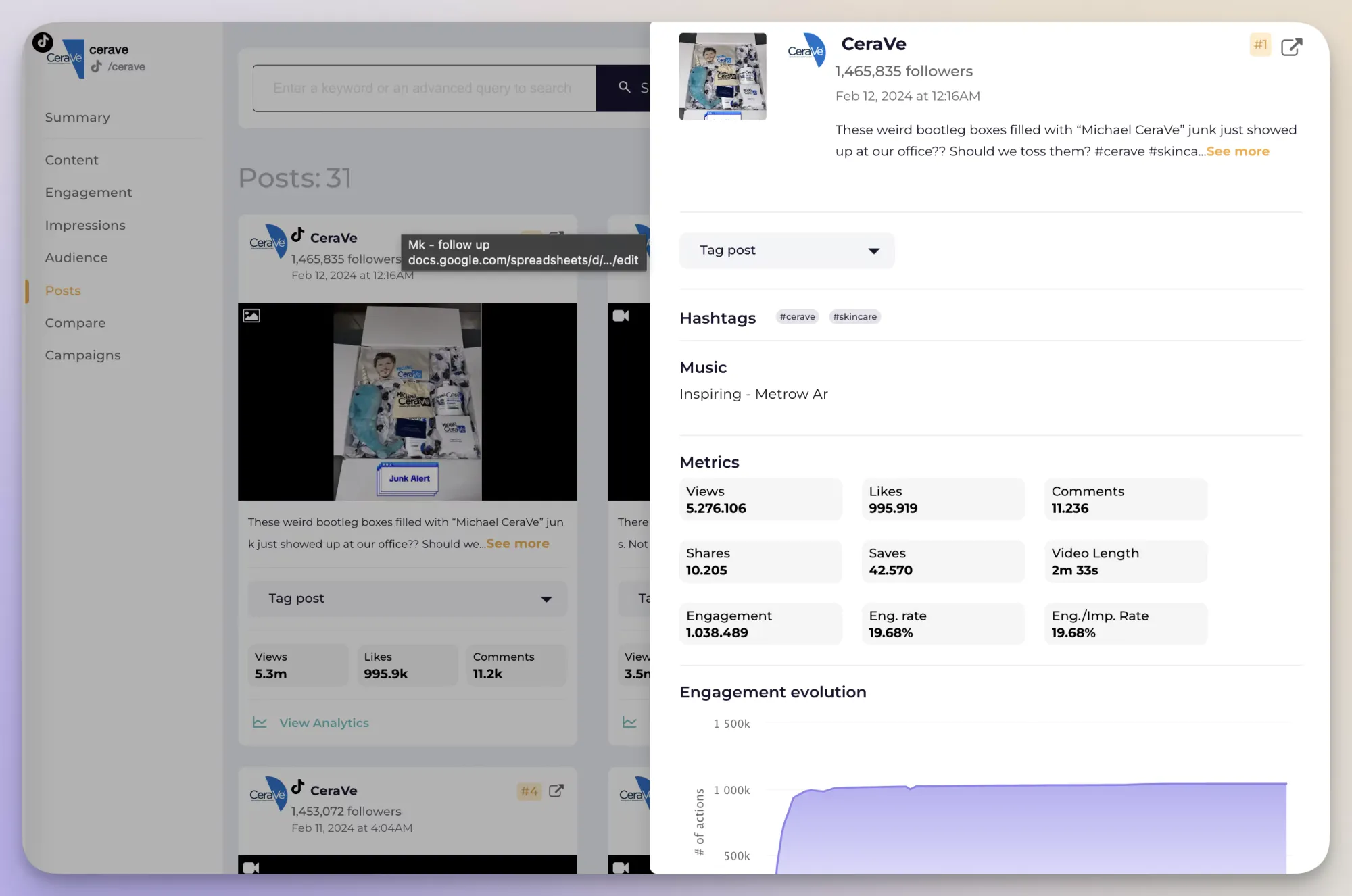
Task: Click the TikTok icon next to /cerave handle
Action: point(97,66)
